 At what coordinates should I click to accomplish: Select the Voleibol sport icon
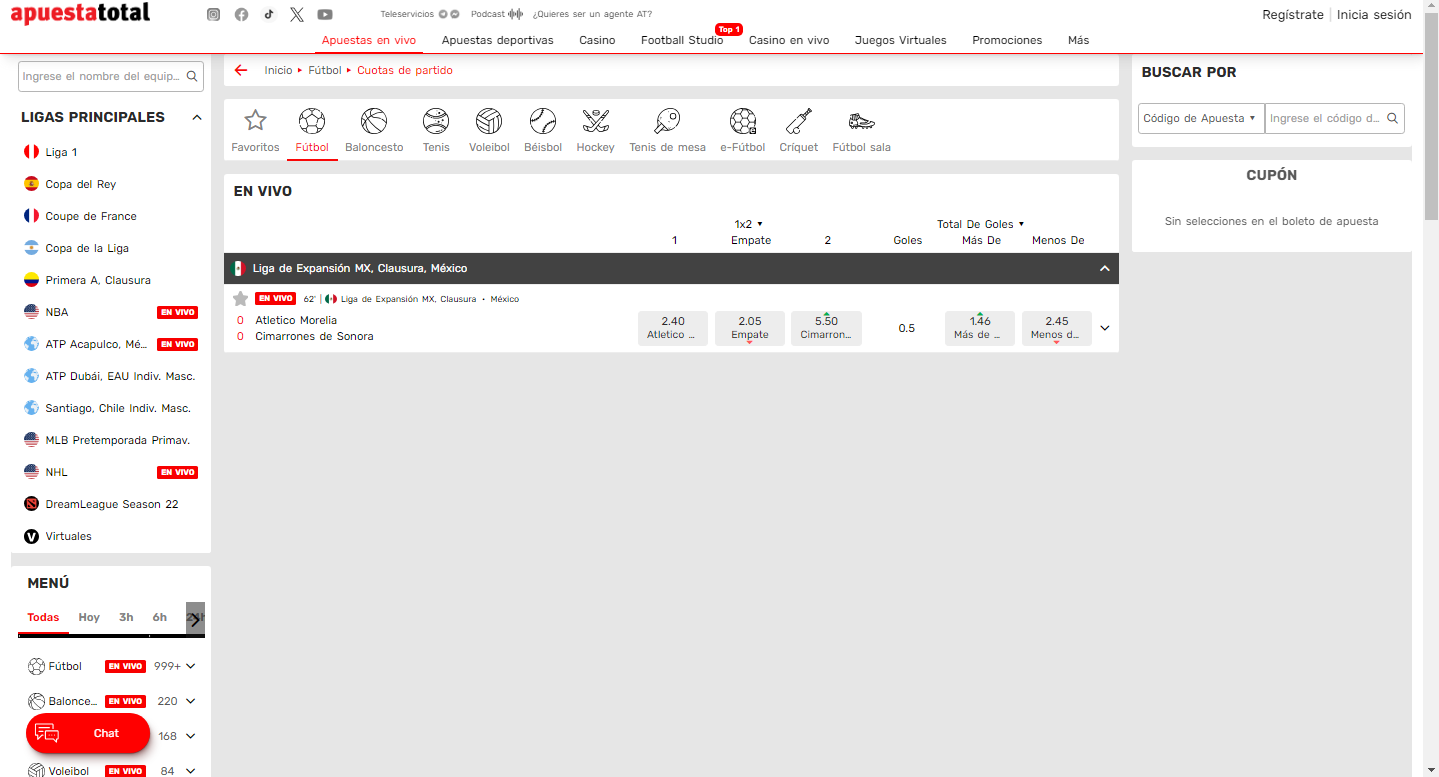[489, 121]
